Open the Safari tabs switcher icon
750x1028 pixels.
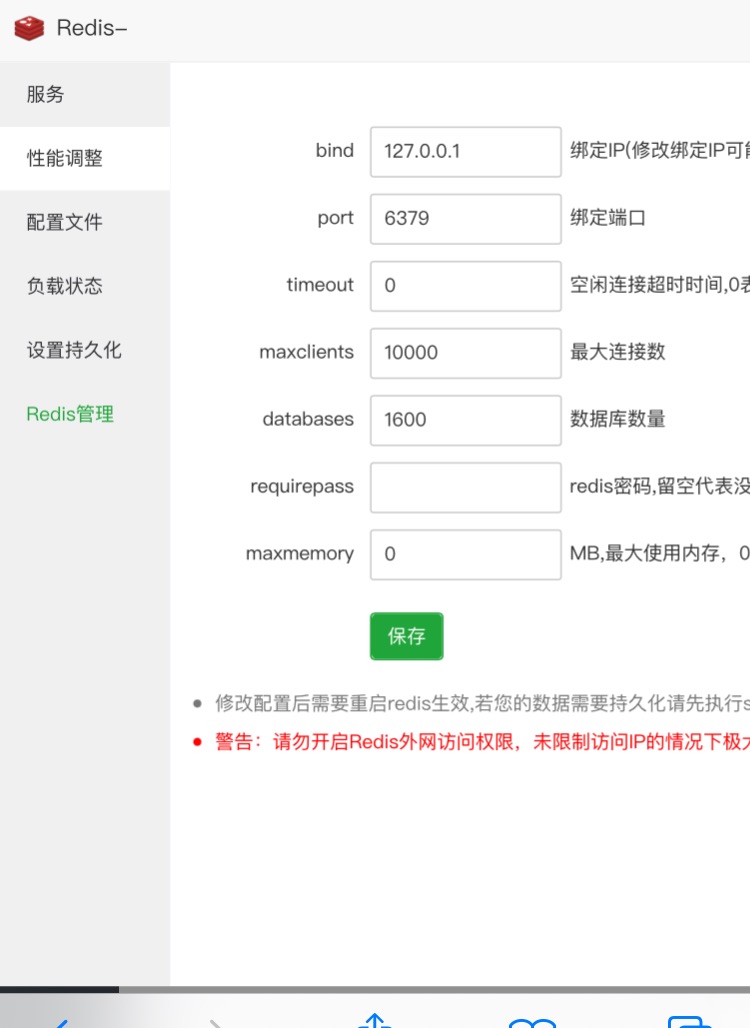pos(689,1021)
